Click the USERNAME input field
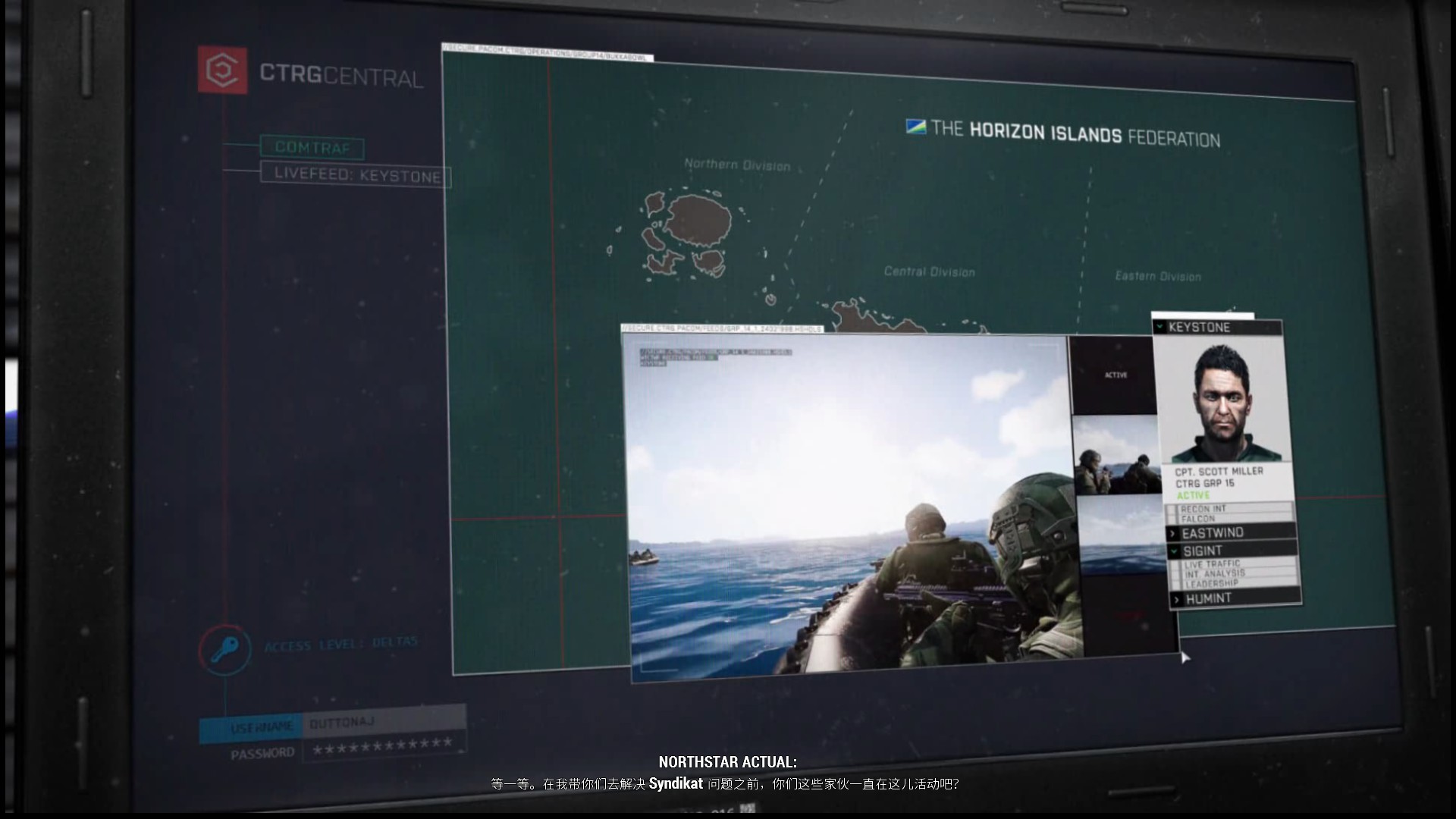The image size is (1456, 819). click(384, 722)
